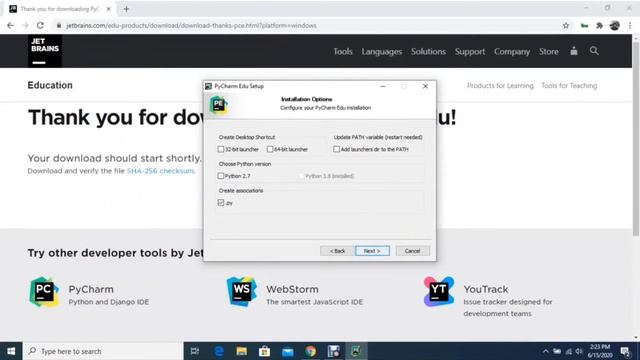Show hidden system tray icons

[545, 351]
